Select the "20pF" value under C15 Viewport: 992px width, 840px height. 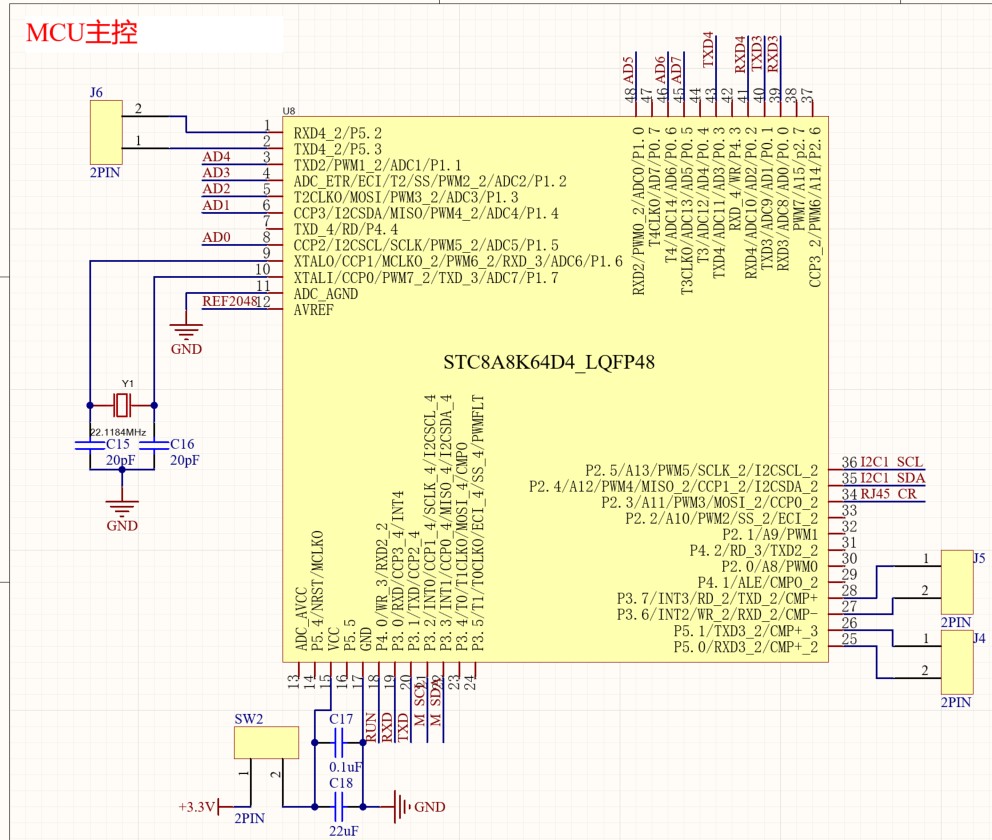[120, 460]
